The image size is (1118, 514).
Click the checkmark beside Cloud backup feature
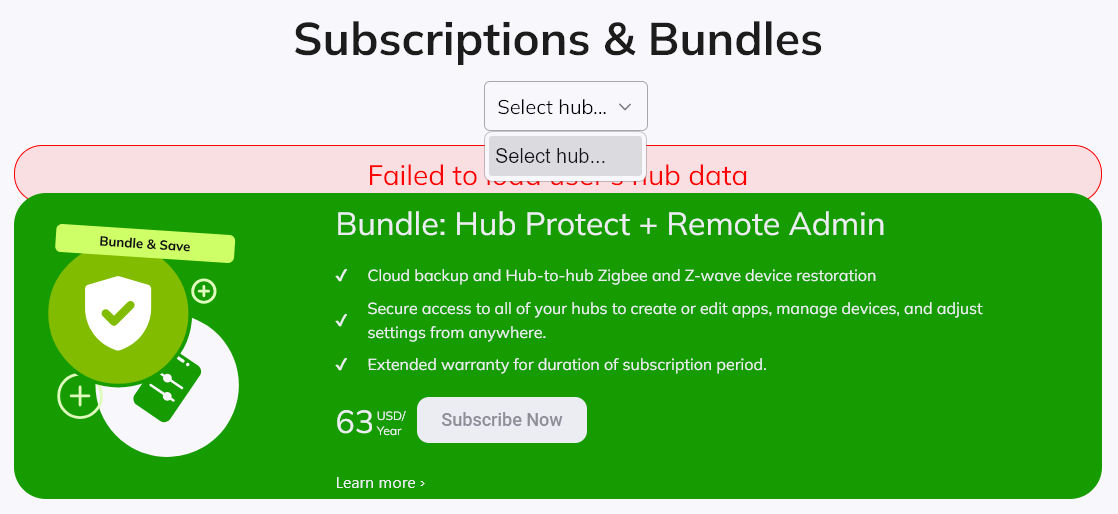pos(341,275)
